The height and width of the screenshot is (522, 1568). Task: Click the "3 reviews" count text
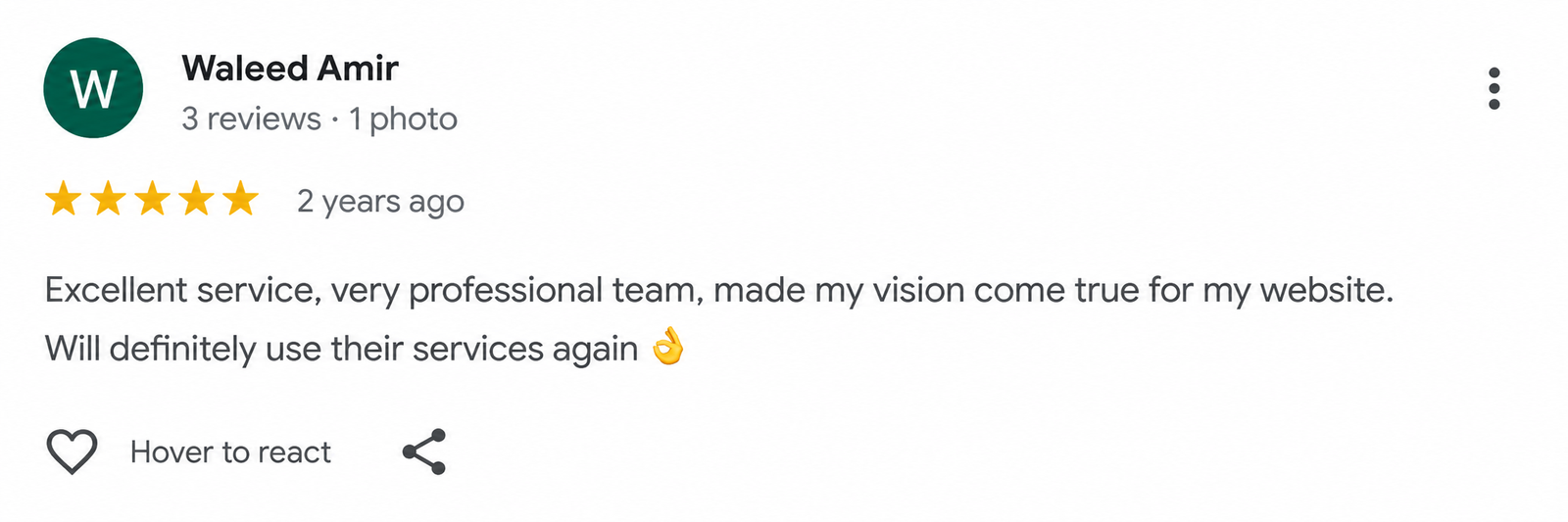tap(251, 119)
